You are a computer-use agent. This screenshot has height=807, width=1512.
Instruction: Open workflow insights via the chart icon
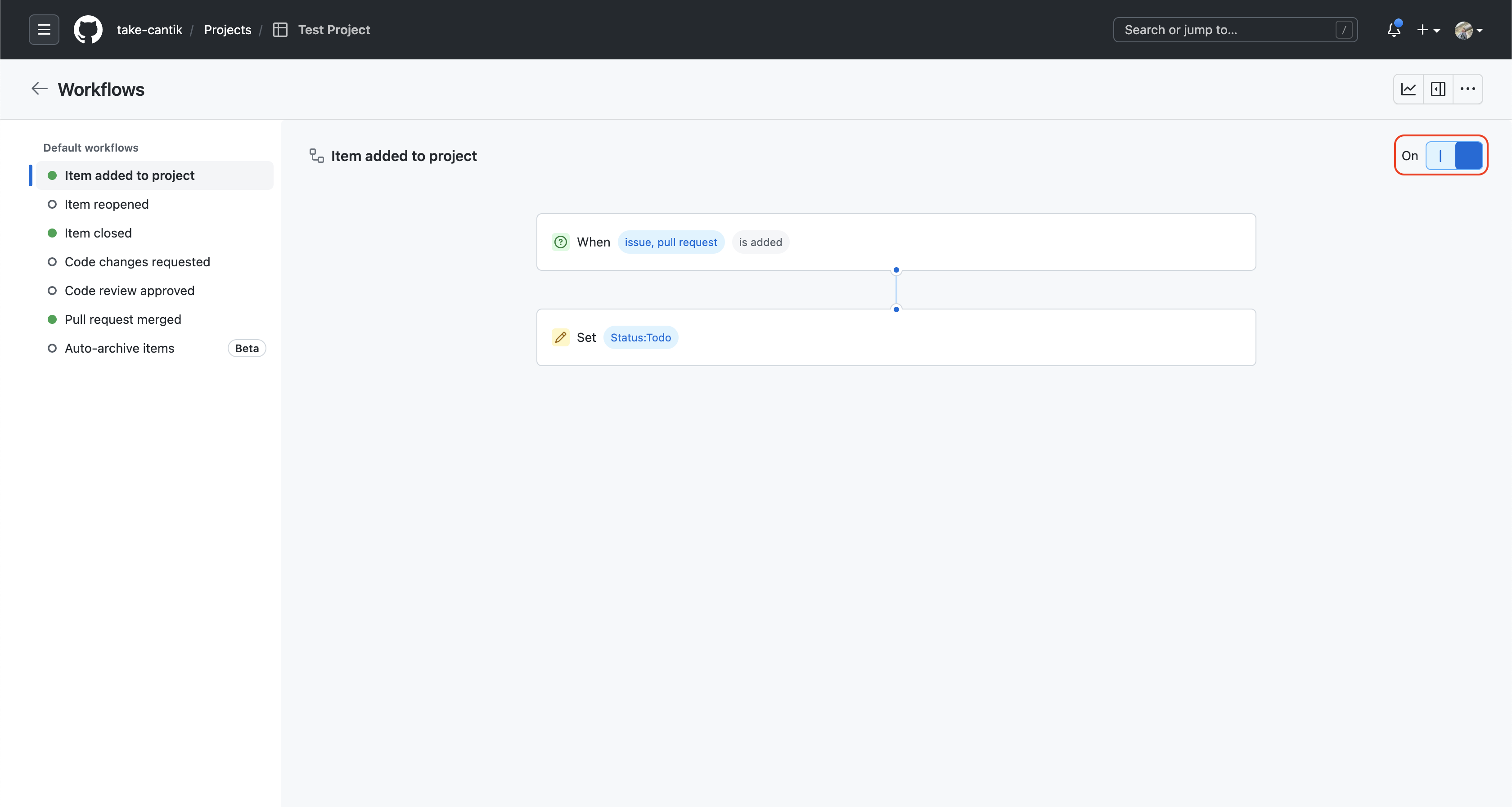tap(1408, 89)
